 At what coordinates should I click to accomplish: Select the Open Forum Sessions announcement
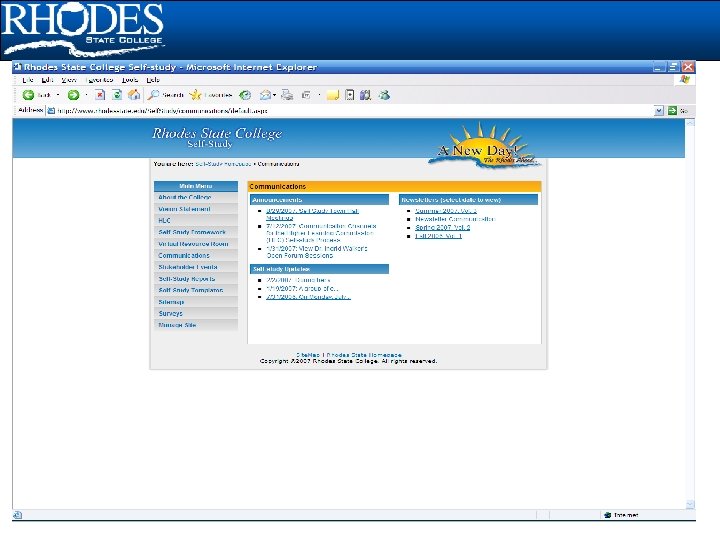click(x=317, y=252)
